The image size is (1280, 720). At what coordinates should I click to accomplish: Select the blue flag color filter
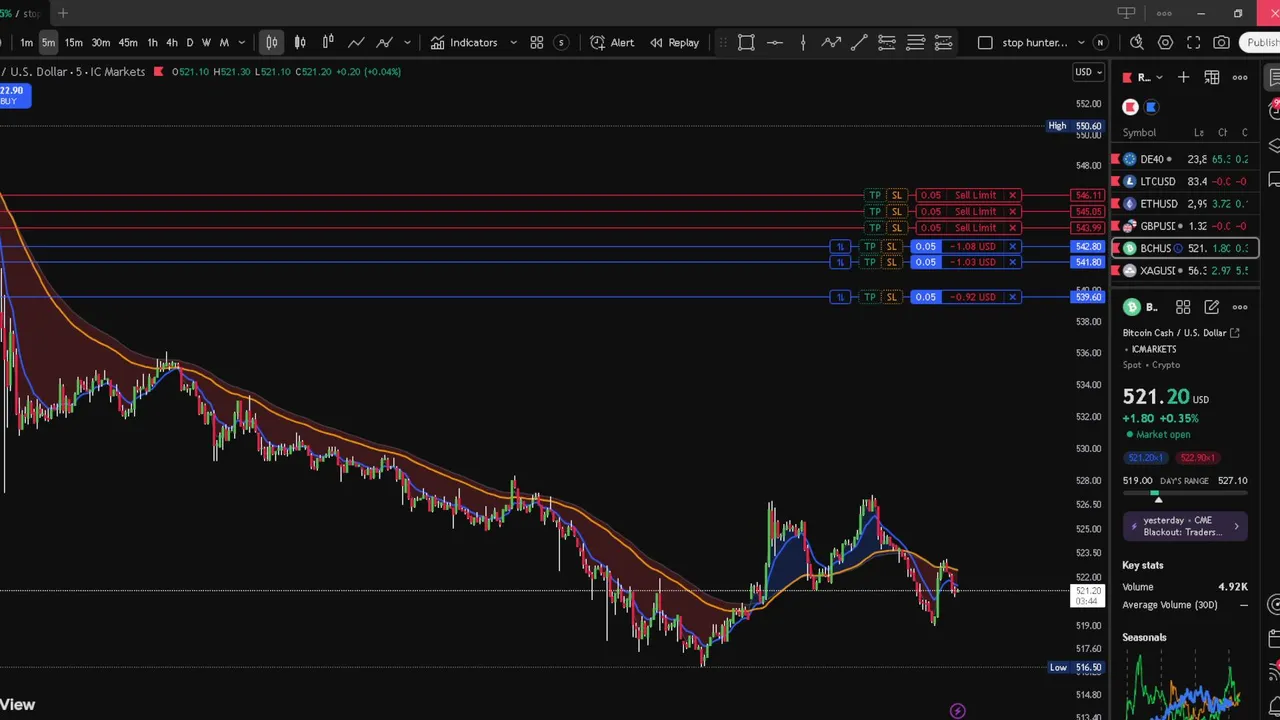pos(1151,107)
